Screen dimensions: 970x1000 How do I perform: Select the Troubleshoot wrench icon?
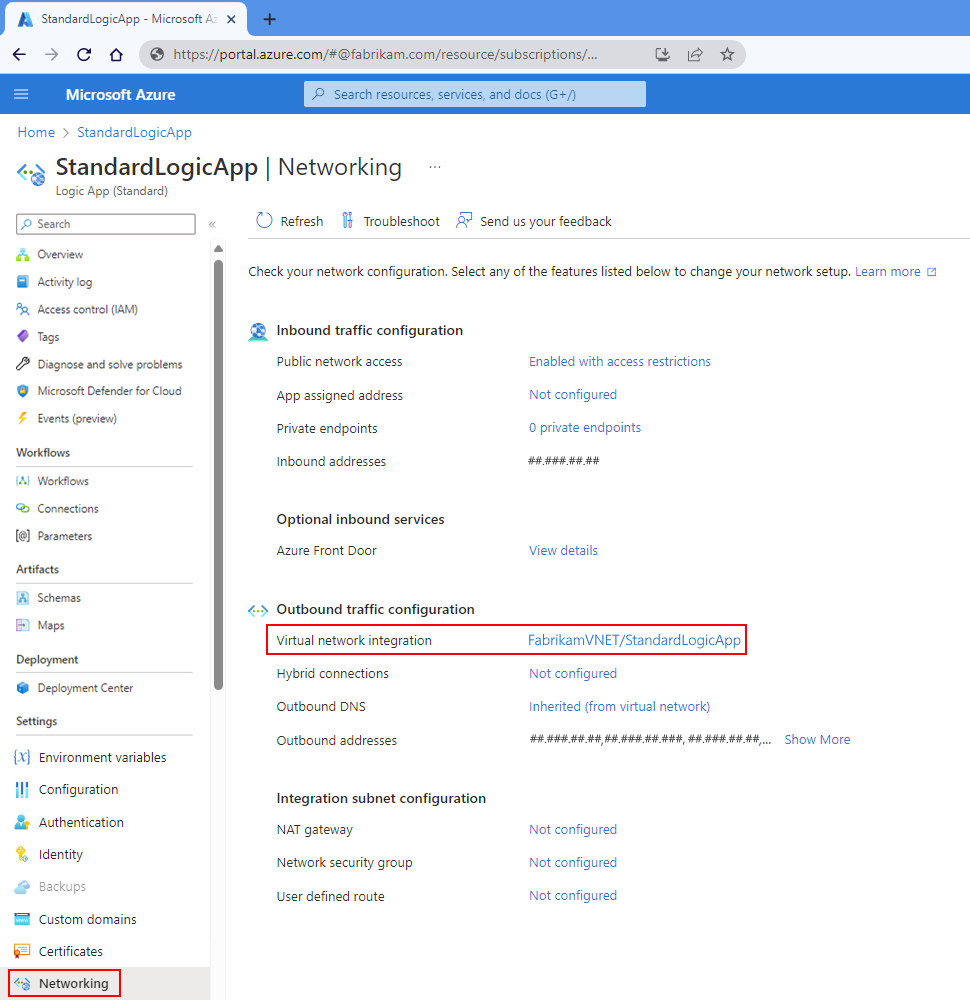(x=348, y=220)
